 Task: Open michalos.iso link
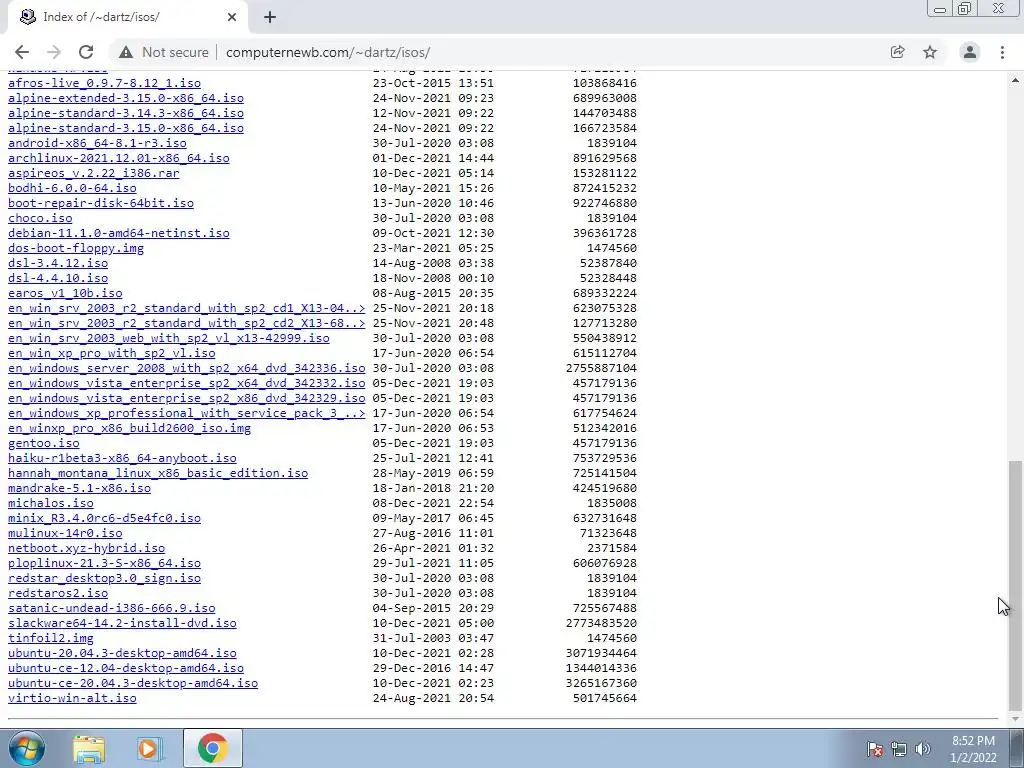[50, 504]
